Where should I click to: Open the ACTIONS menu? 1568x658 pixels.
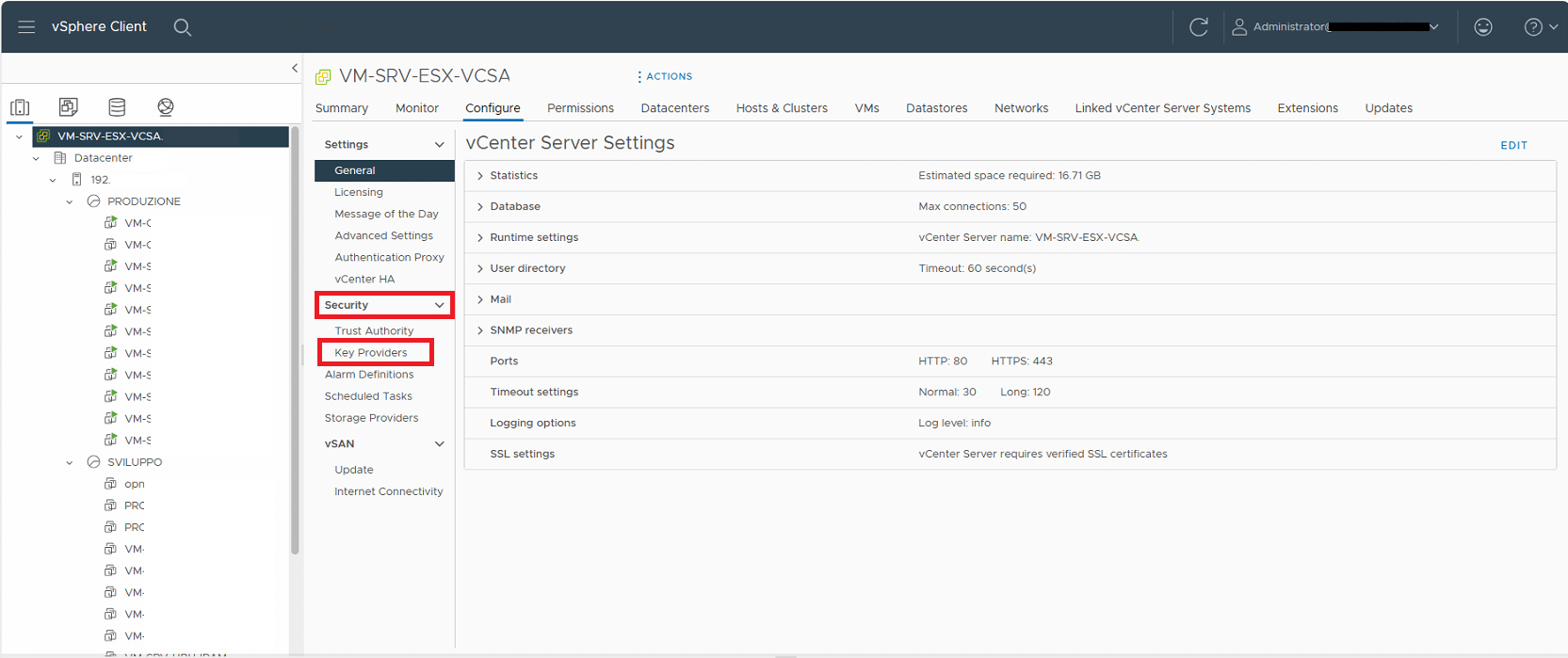[x=665, y=76]
